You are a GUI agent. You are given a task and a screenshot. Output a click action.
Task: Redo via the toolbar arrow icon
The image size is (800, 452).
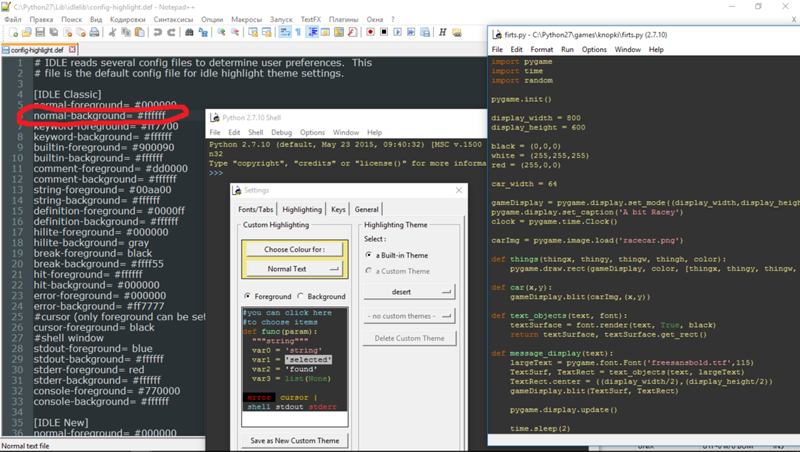[x=171, y=32]
